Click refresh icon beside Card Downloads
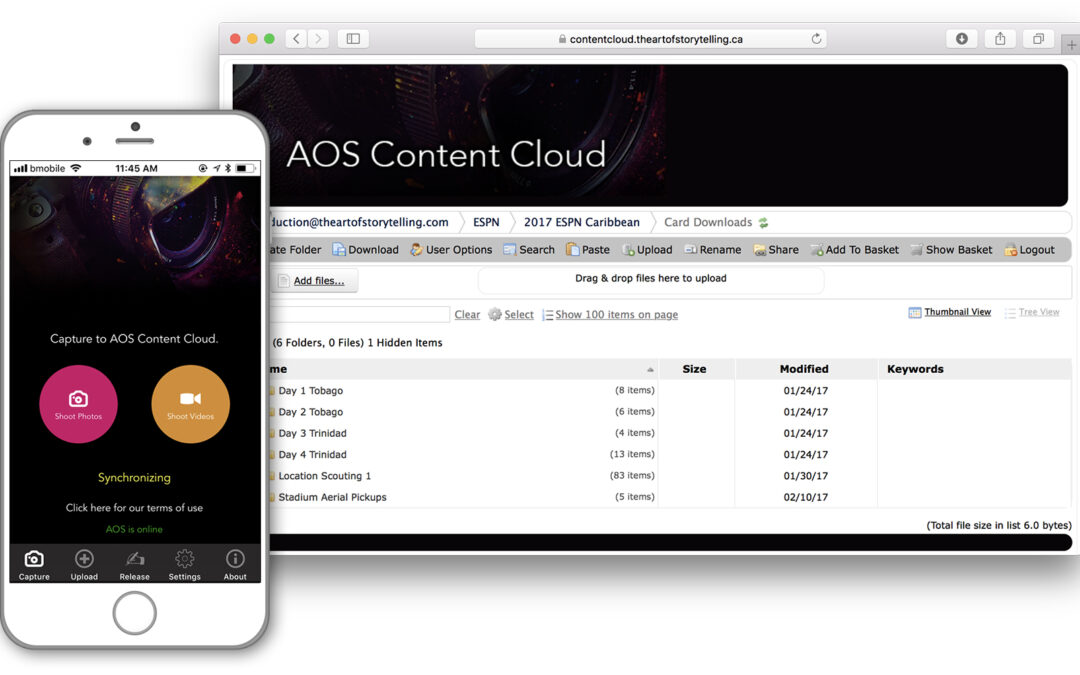 tap(763, 222)
